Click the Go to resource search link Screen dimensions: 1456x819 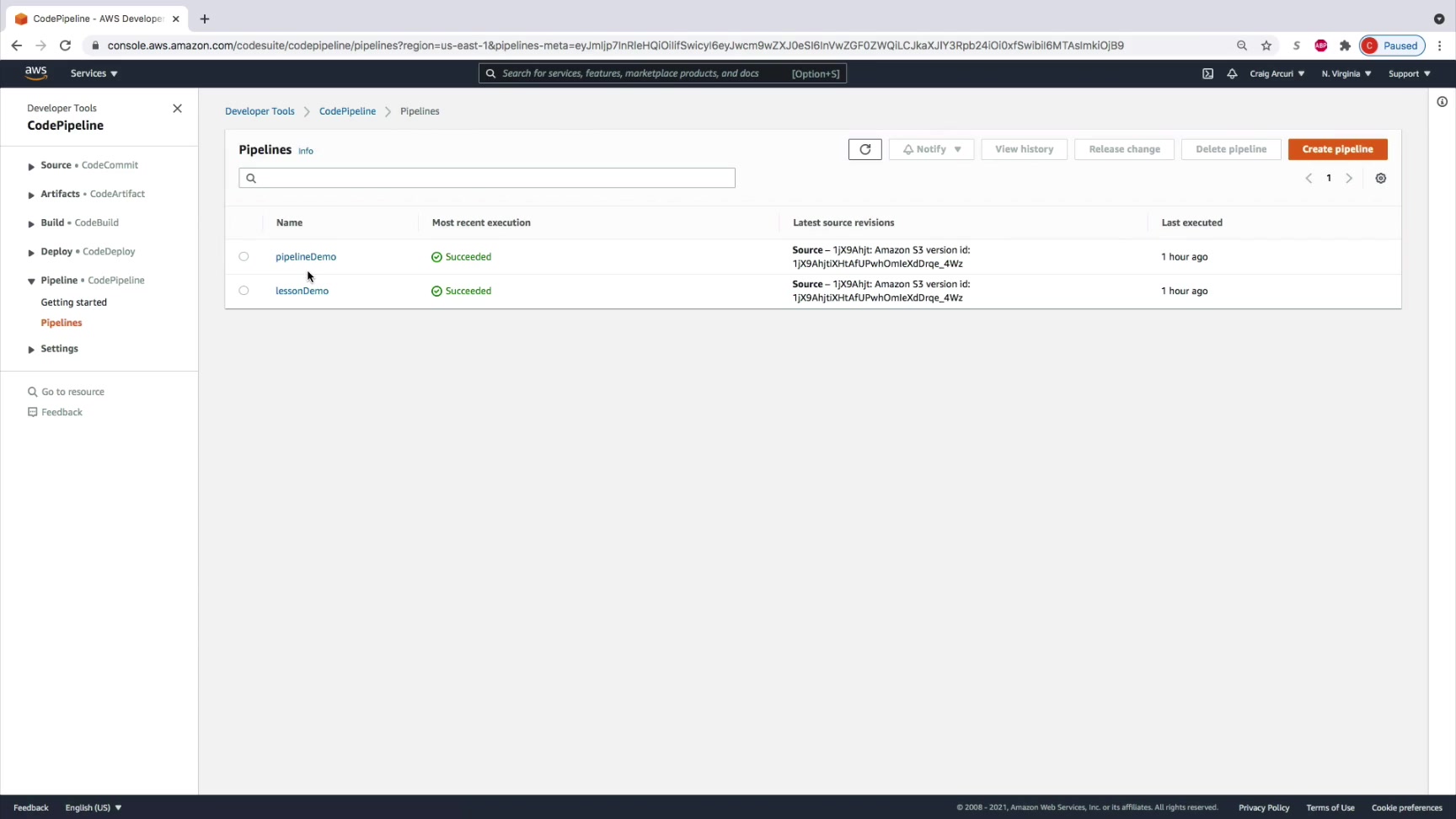pos(66,392)
